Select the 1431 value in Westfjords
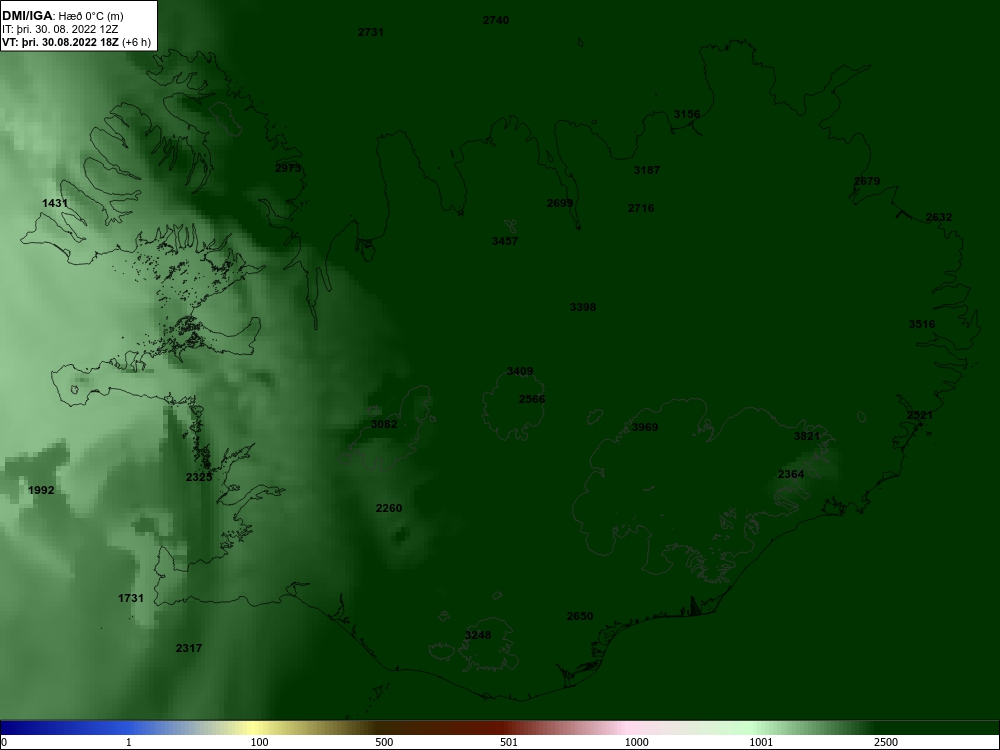 [55, 203]
